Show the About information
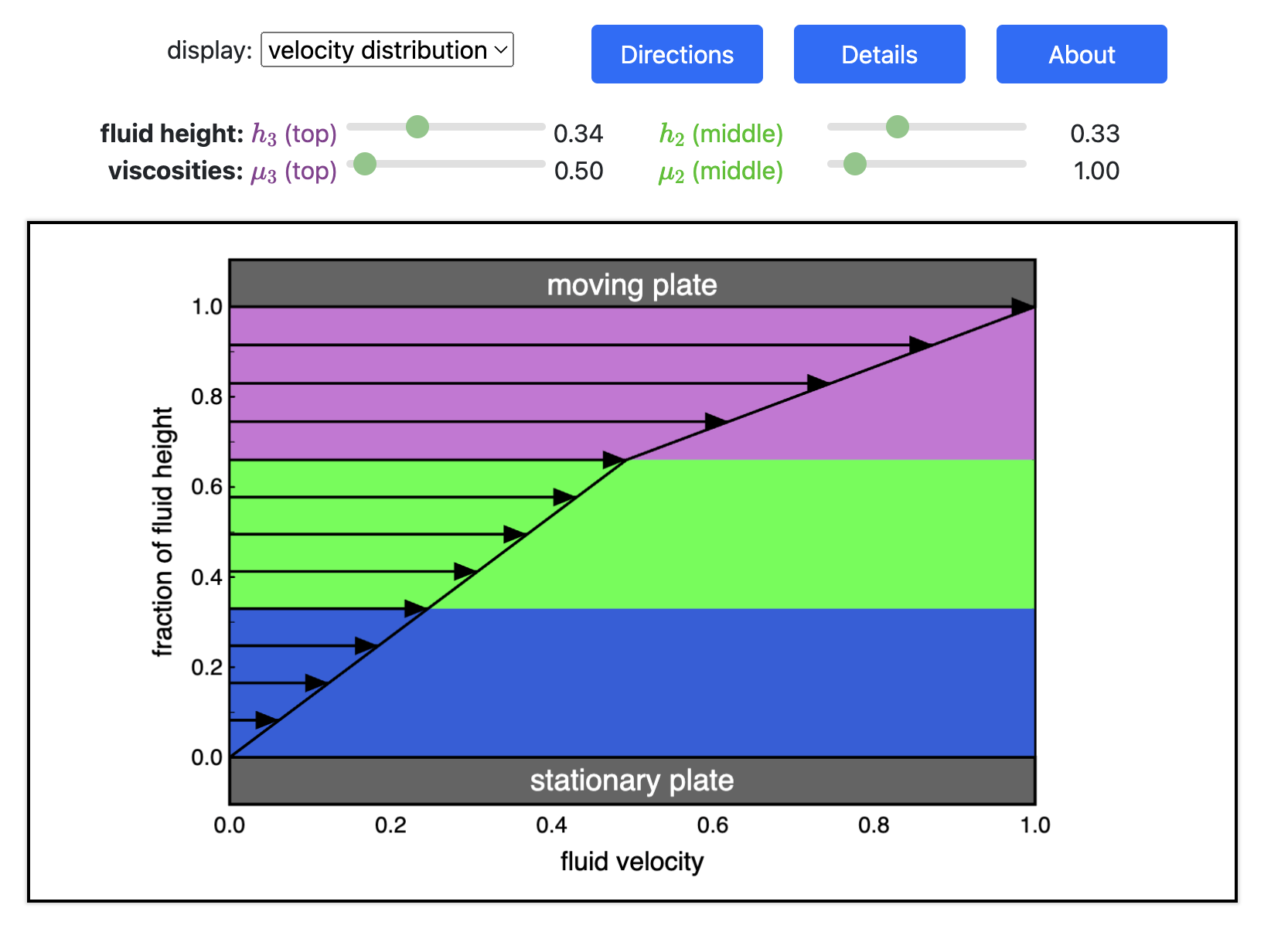This screenshot has width=1288, height=949. [1081, 54]
